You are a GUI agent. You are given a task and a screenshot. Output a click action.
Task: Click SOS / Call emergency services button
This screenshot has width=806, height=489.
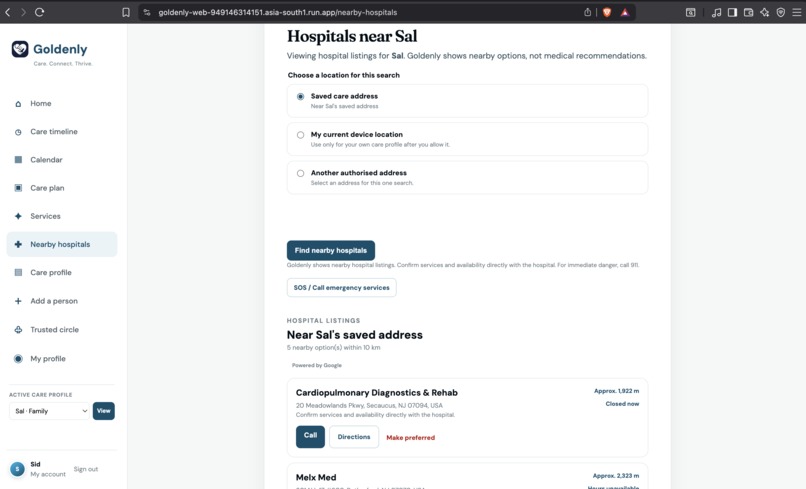(341, 287)
